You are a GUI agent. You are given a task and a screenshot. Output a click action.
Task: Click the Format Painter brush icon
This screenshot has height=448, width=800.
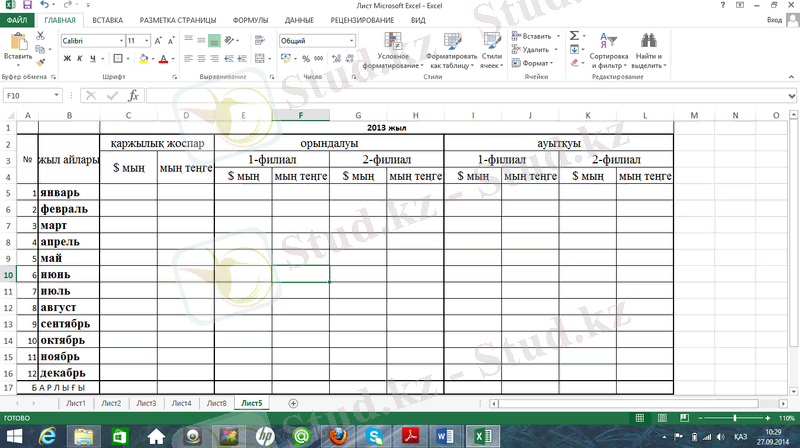40,62
